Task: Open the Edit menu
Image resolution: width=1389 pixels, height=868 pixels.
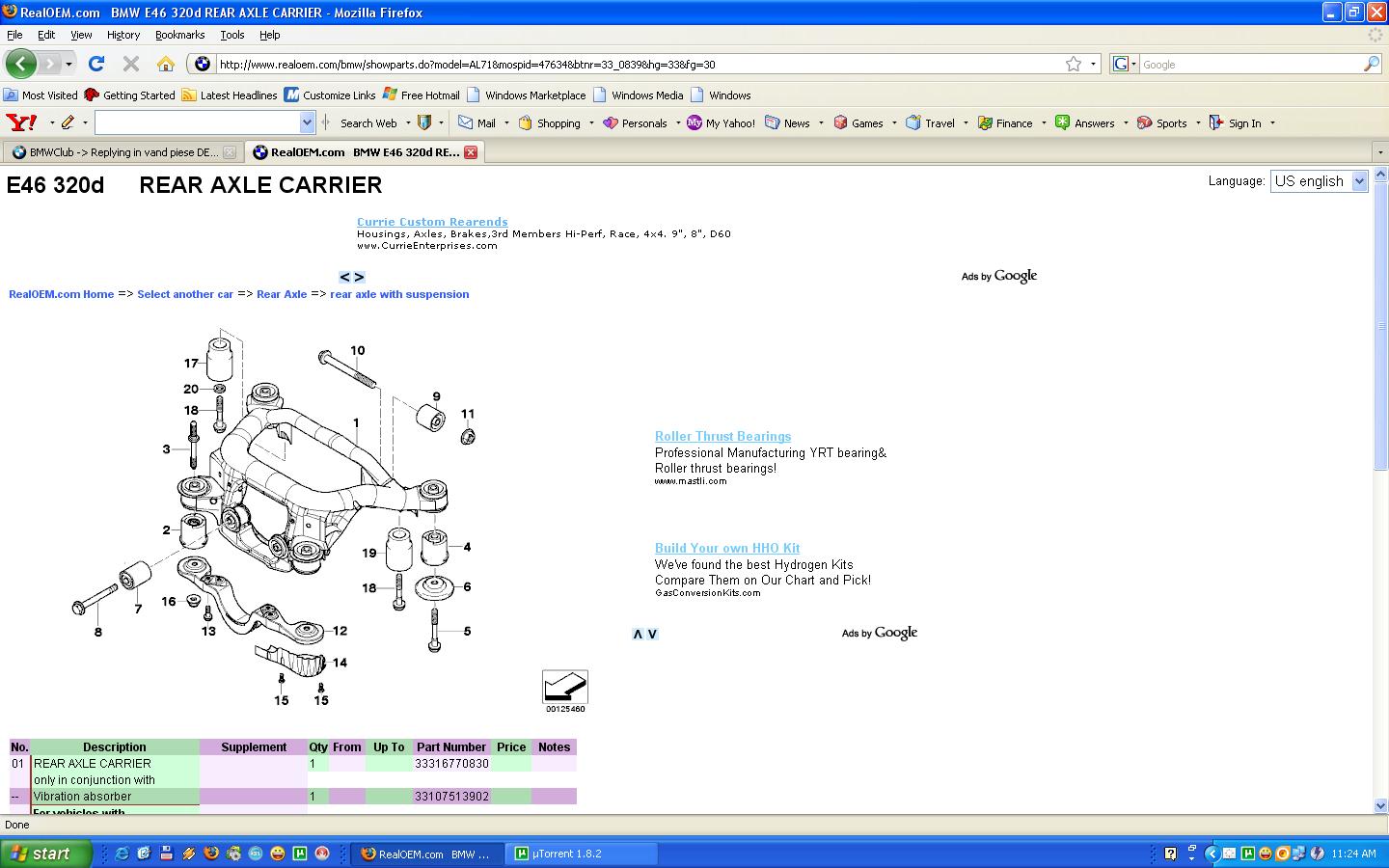Action: 45,35
